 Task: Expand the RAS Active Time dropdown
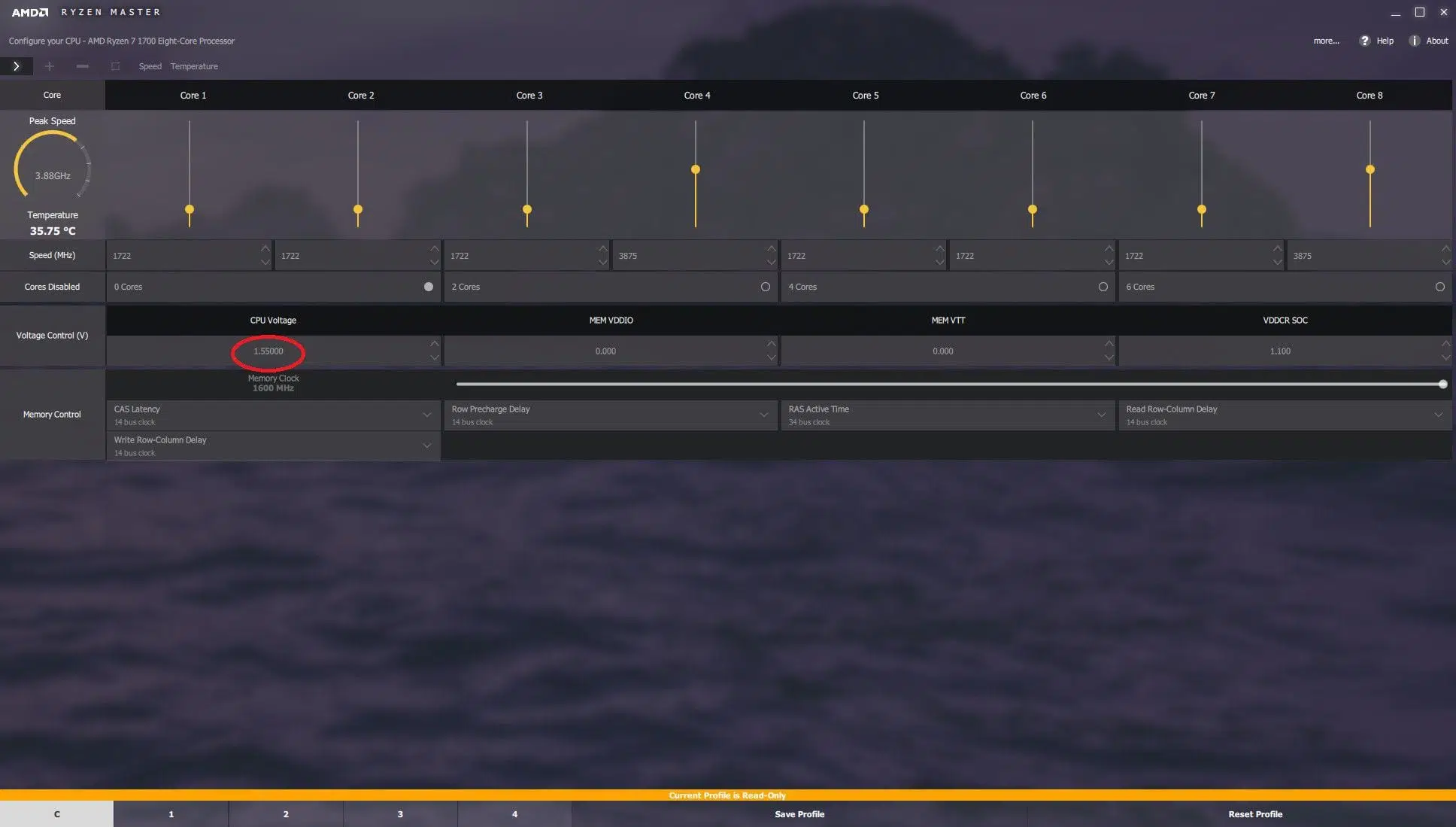pos(1101,415)
